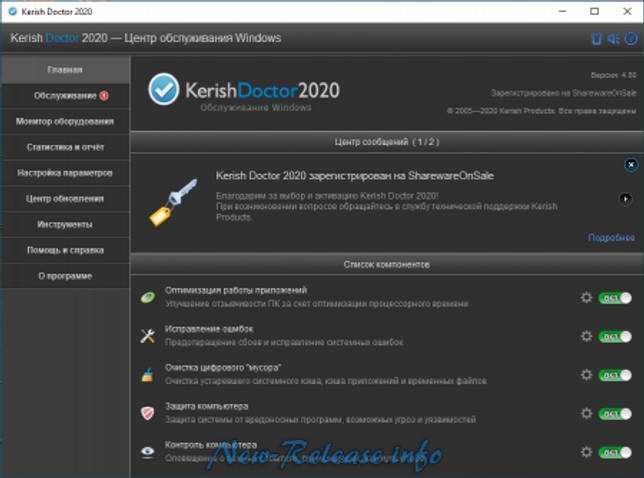Click the Защита компьютера shield icon

(x=147, y=413)
